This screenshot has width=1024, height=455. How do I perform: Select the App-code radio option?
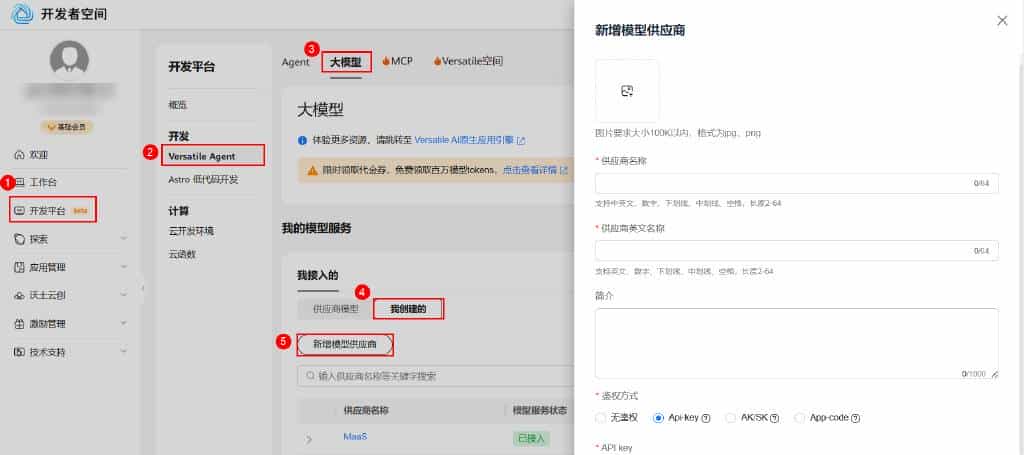[799, 418]
